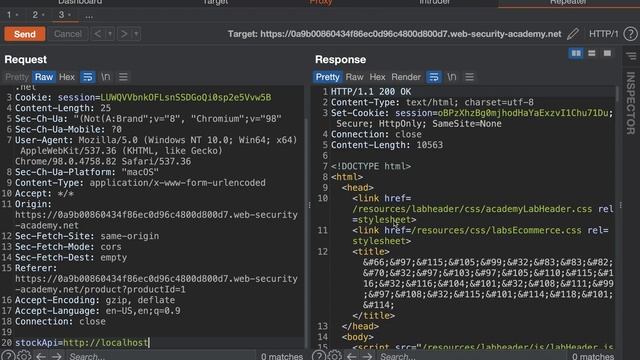Click the request search field

coord(161,356)
